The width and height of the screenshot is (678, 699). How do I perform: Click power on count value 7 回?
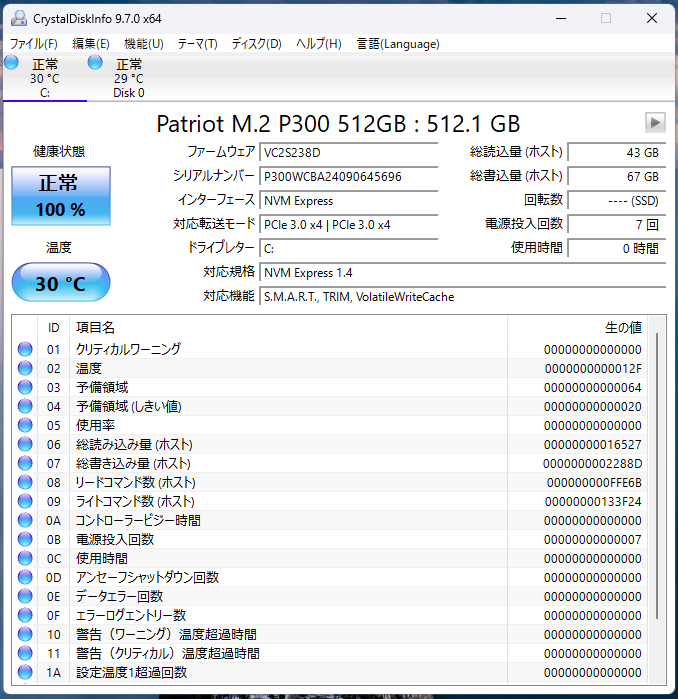pyautogui.click(x=617, y=225)
